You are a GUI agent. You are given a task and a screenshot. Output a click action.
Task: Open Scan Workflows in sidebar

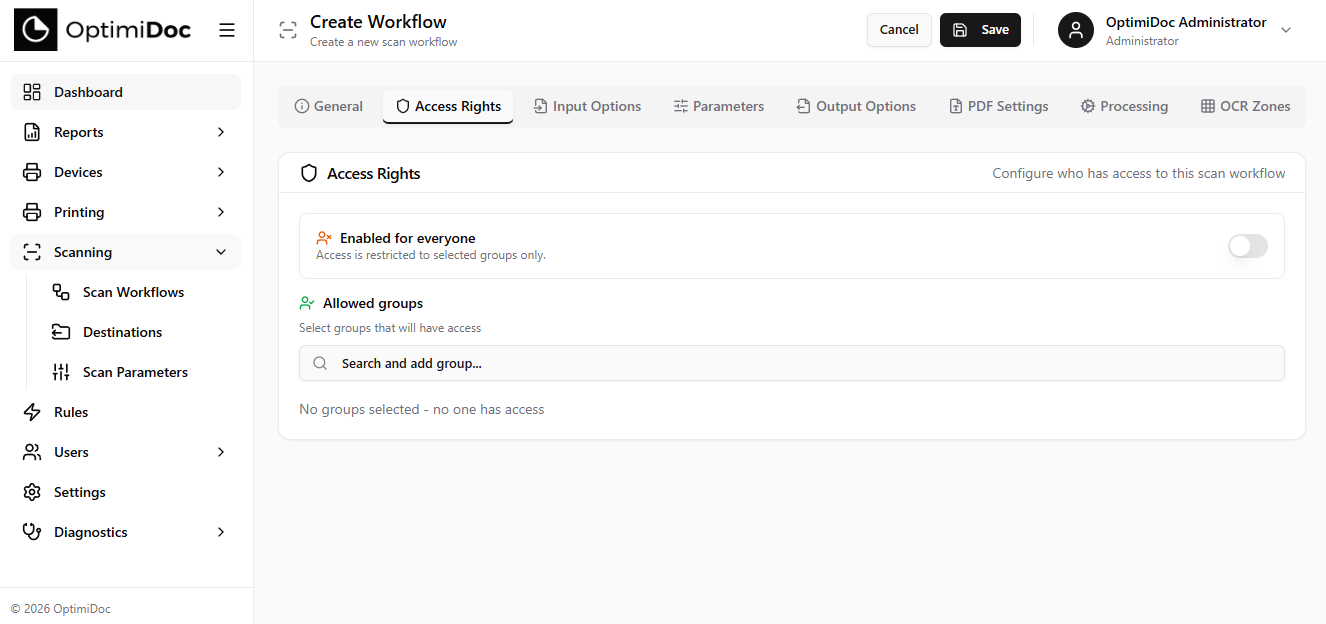point(140,292)
